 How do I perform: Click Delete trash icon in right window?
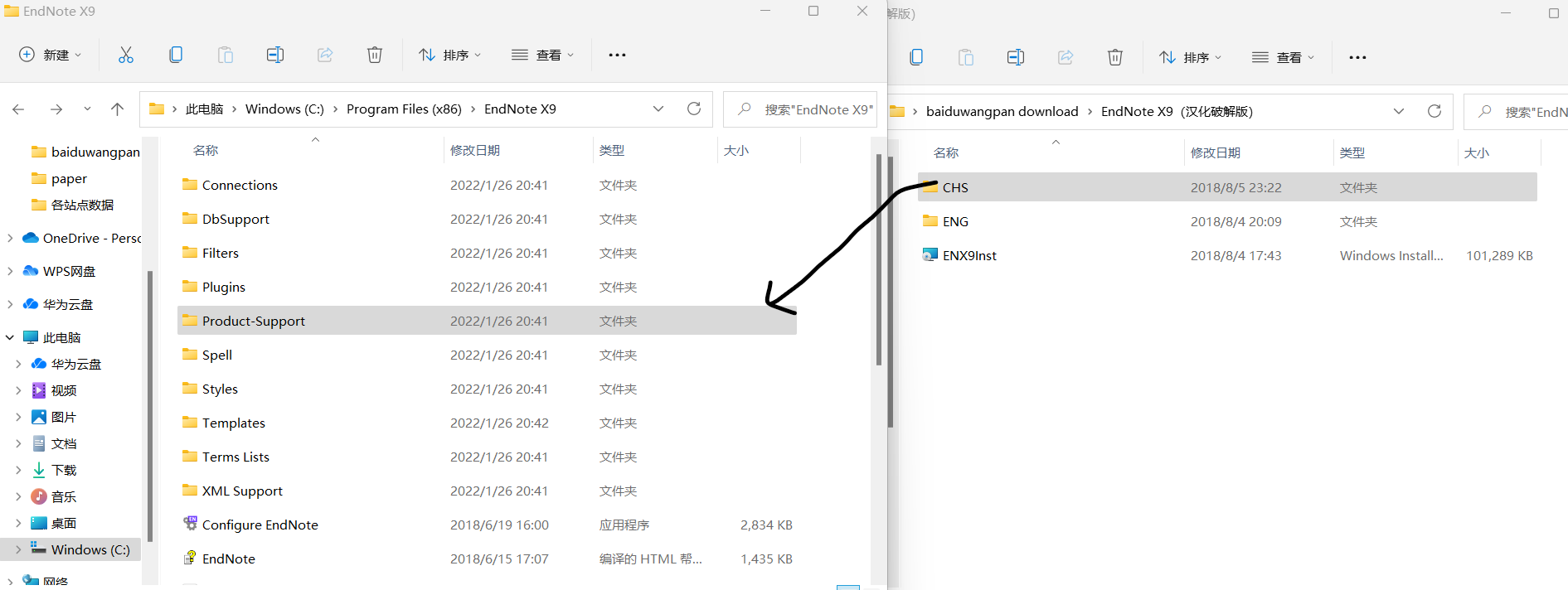pyautogui.click(x=1115, y=57)
